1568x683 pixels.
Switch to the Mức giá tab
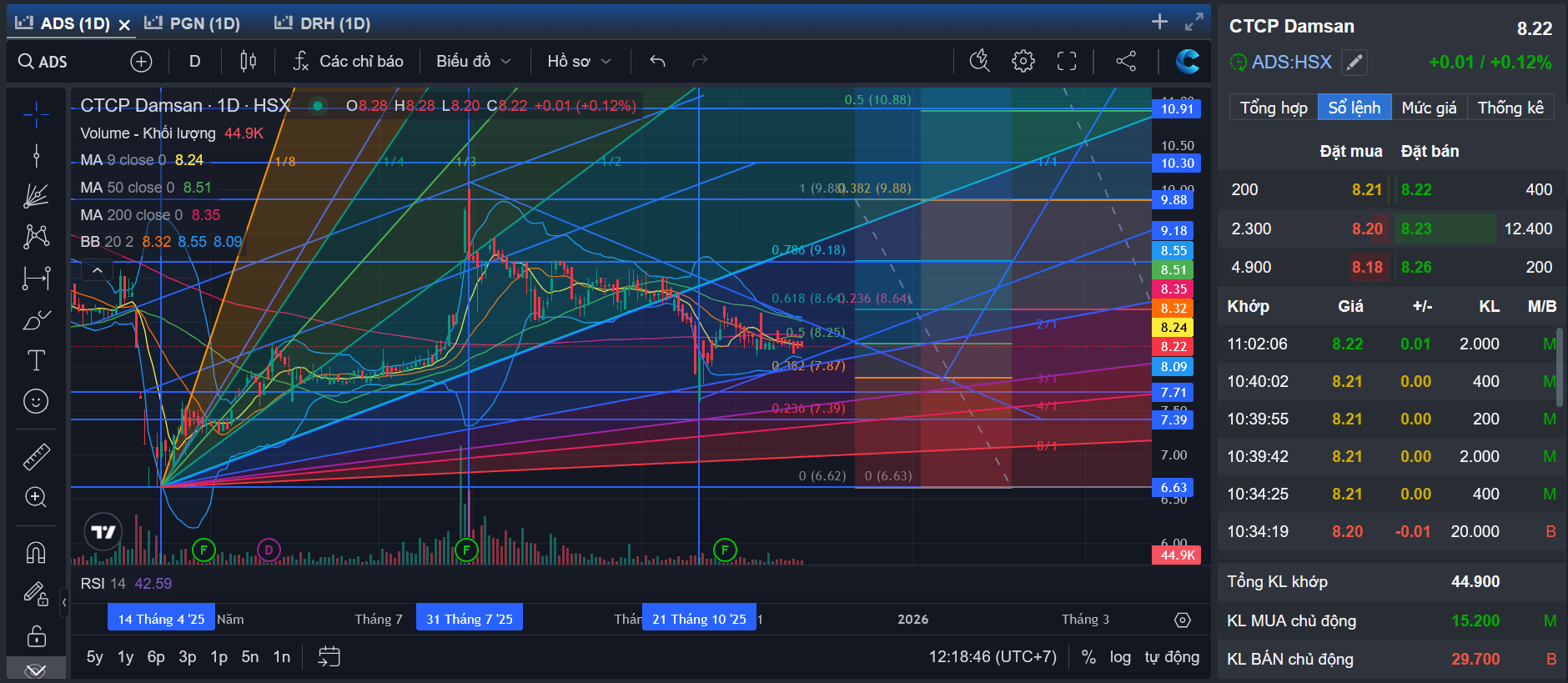tap(1429, 108)
